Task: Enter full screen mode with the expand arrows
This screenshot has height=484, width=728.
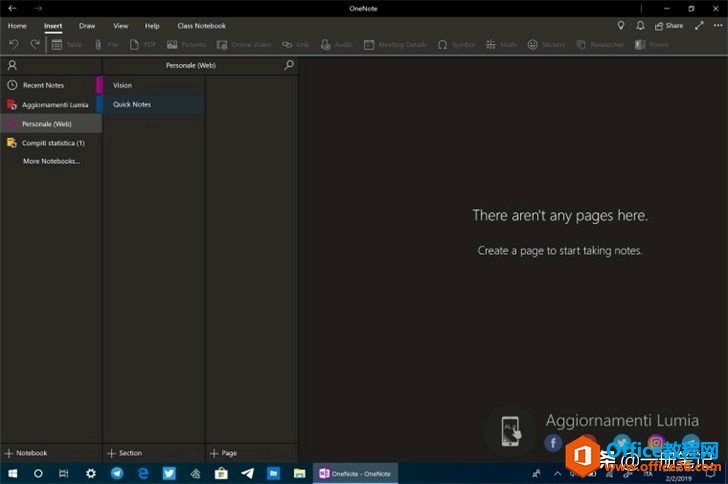Action: pyautogui.click(x=699, y=26)
